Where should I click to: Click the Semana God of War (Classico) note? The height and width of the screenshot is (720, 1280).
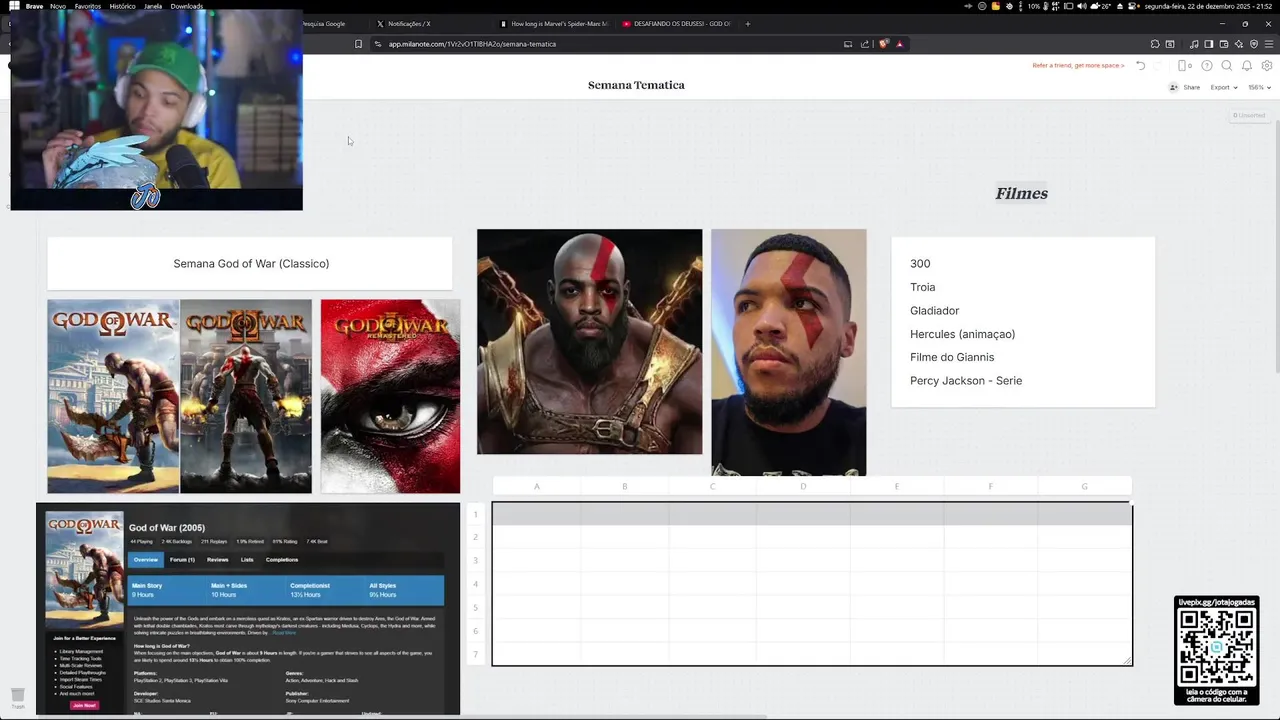pyautogui.click(x=251, y=264)
